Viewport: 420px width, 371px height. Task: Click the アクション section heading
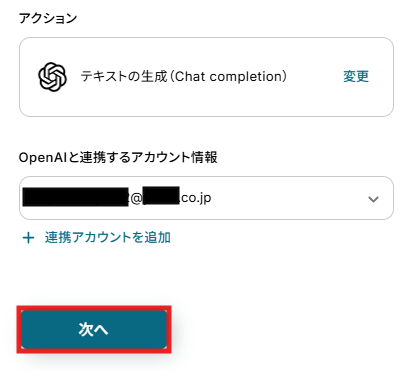coord(48,18)
